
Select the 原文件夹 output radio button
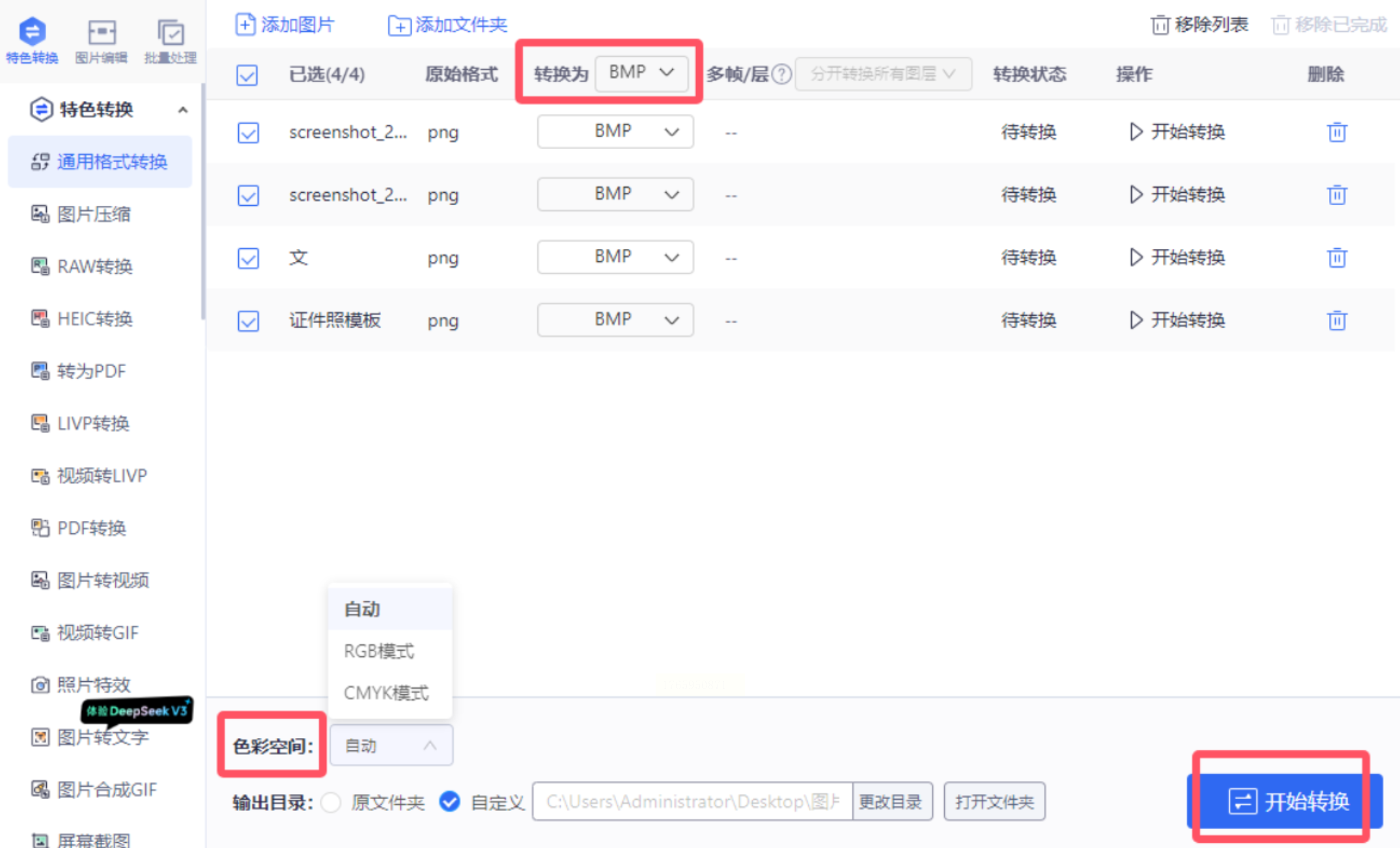(x=331, y=802)
